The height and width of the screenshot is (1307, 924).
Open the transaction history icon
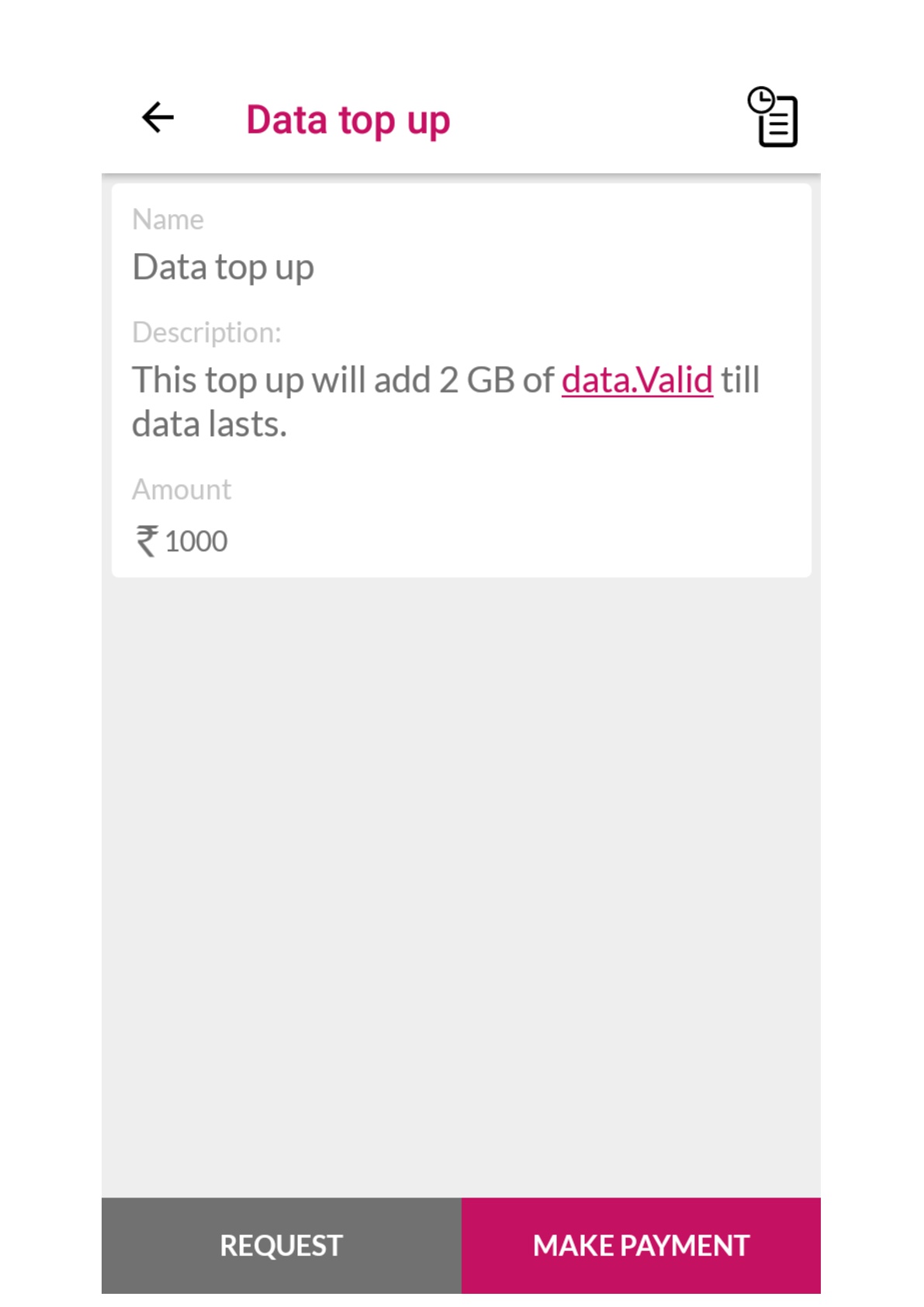click(x=773, y=117)
